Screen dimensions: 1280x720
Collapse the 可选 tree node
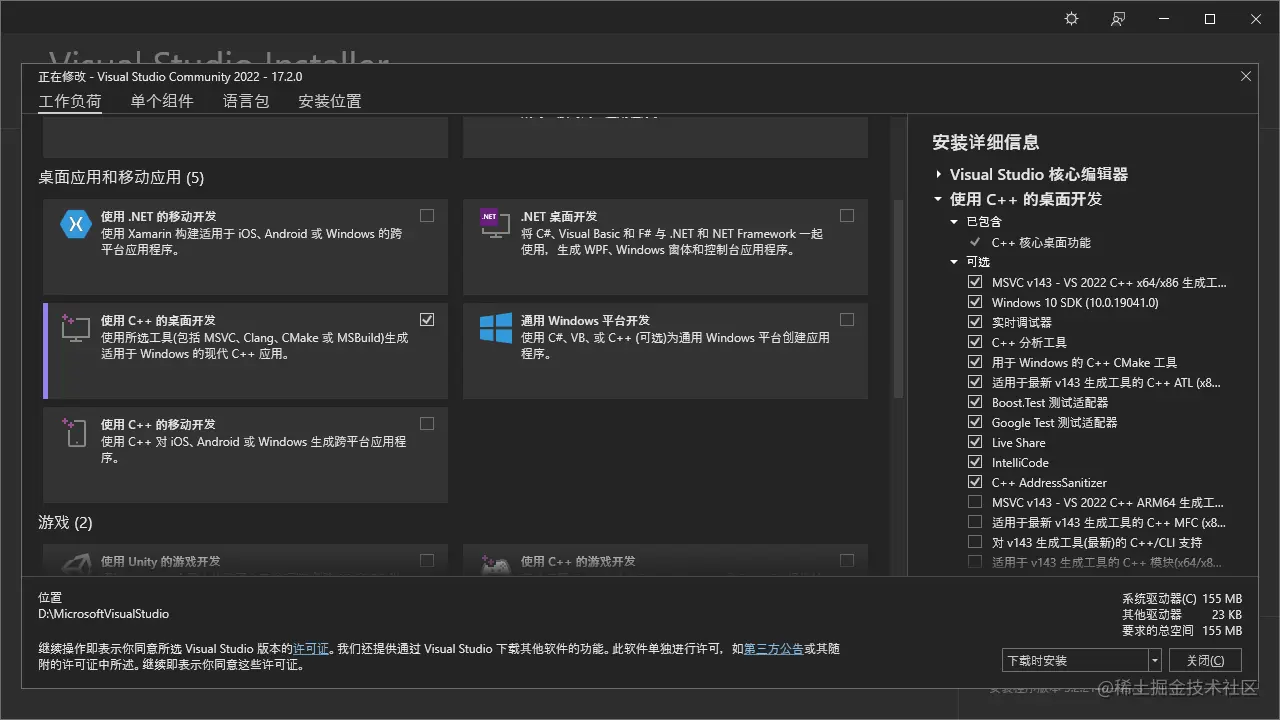(x=955, y=262)
